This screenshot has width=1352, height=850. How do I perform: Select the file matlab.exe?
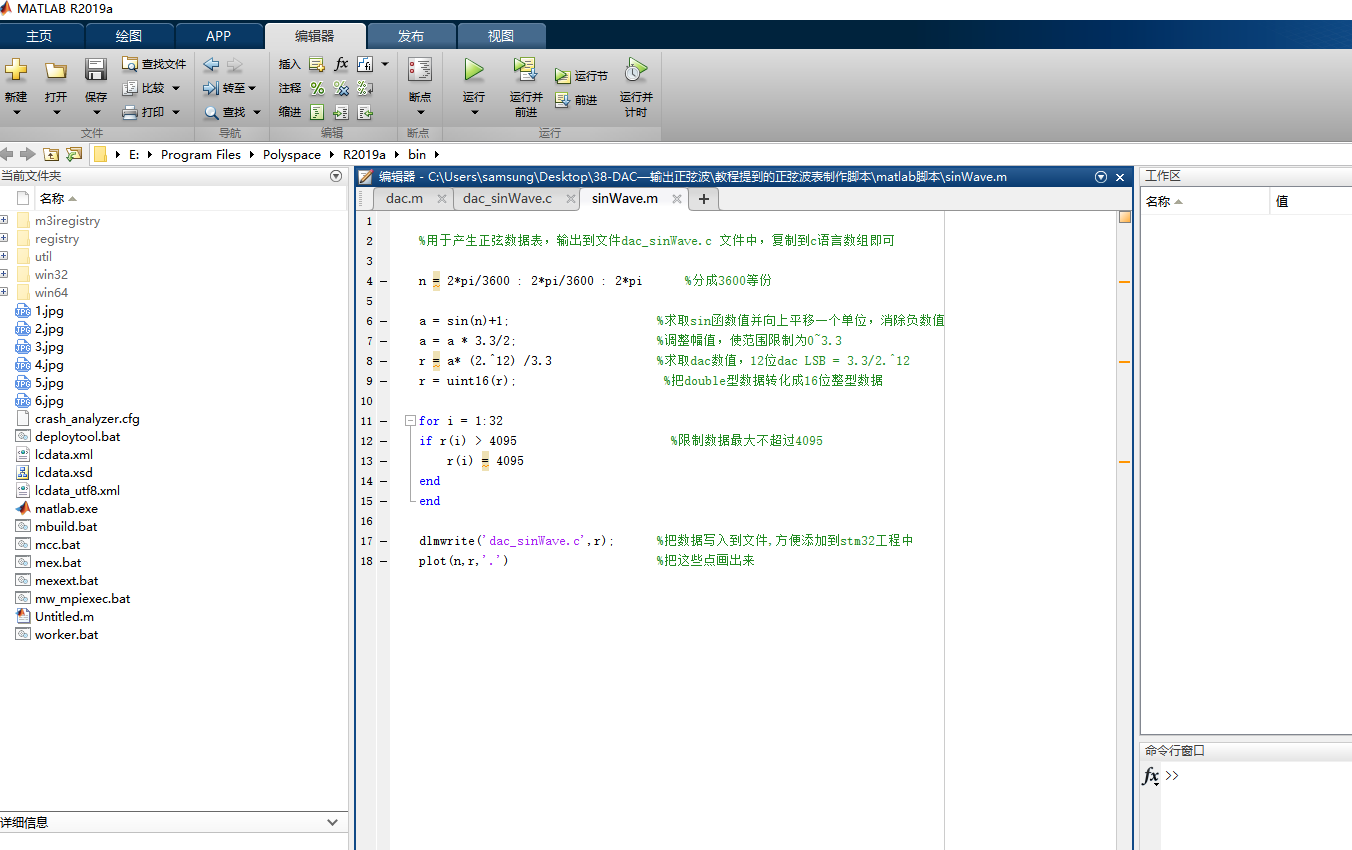point(66,509)
